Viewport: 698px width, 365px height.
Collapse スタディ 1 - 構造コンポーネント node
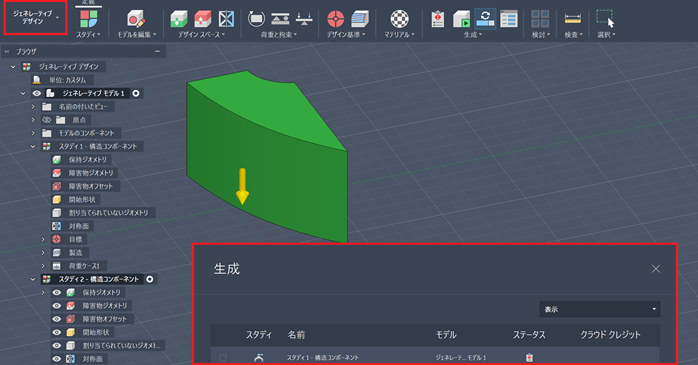tap(33, 146)
